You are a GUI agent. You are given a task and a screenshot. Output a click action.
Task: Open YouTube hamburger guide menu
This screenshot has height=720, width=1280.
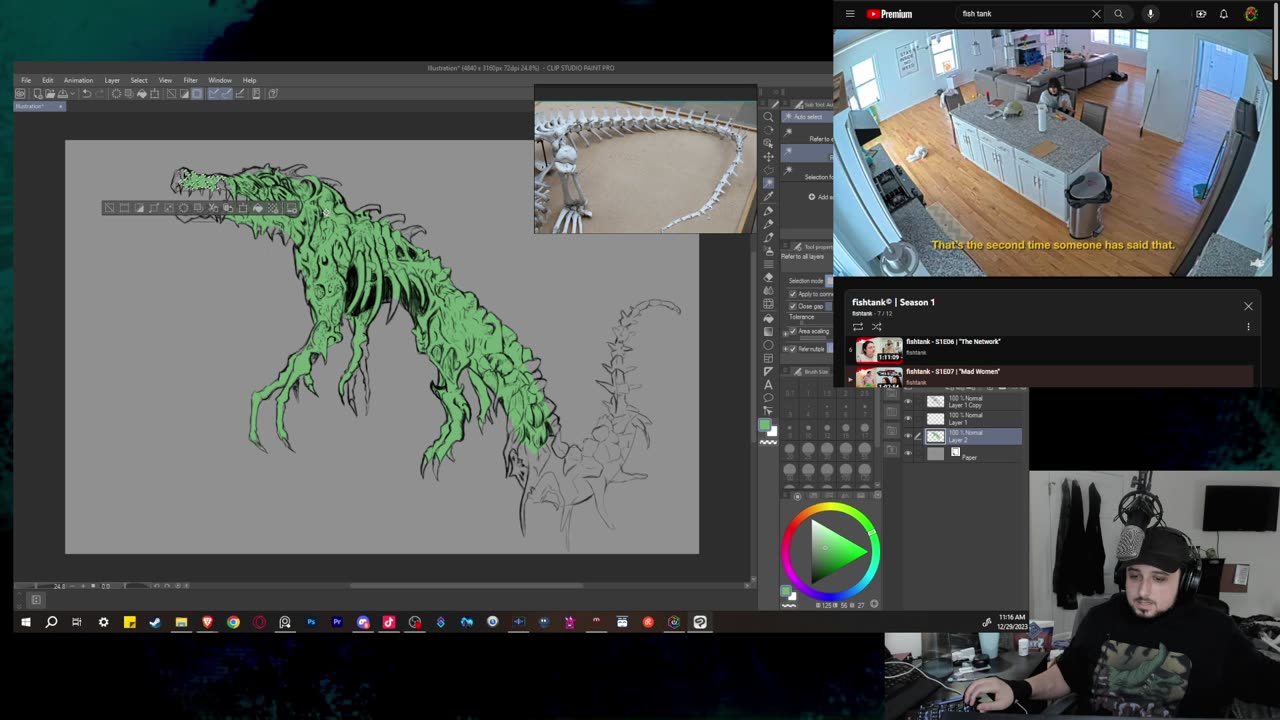(x=850, y=14)
